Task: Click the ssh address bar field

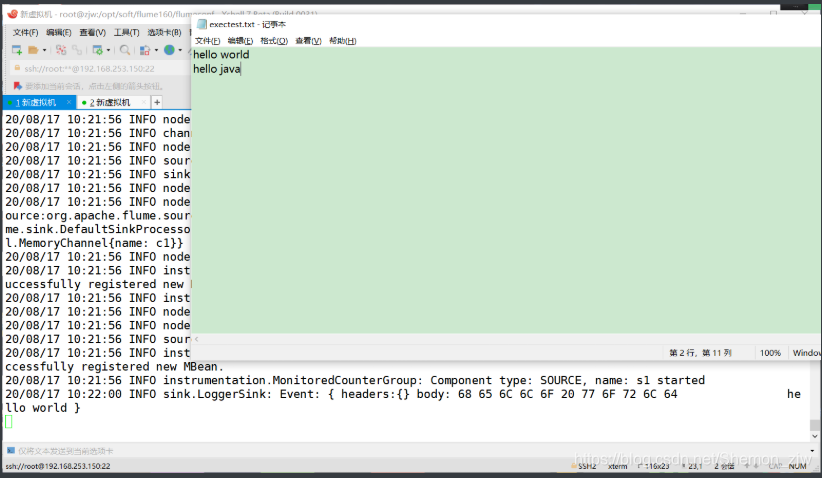Action: pos(100,69)
